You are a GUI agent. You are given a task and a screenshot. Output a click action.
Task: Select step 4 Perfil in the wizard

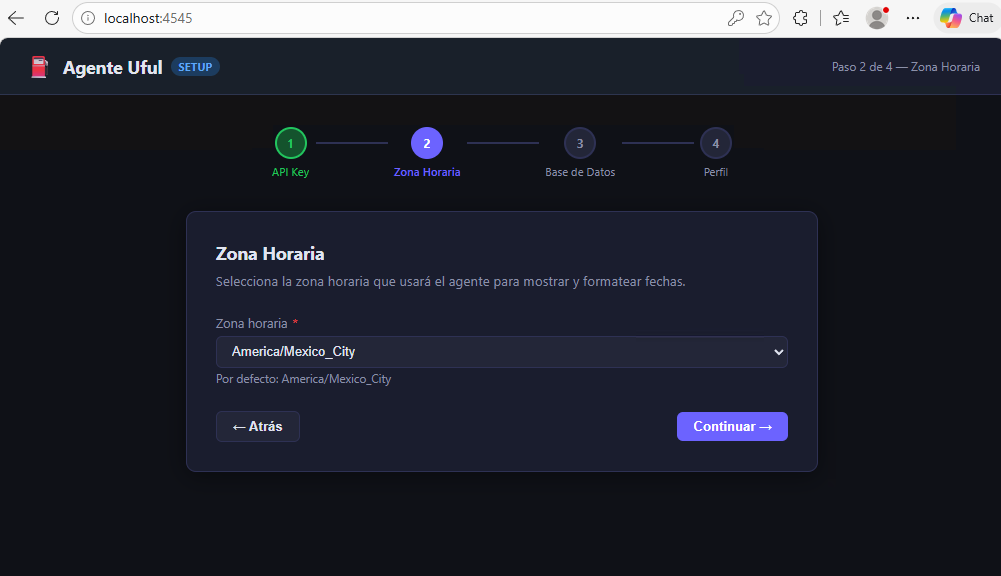coord(716,143)
